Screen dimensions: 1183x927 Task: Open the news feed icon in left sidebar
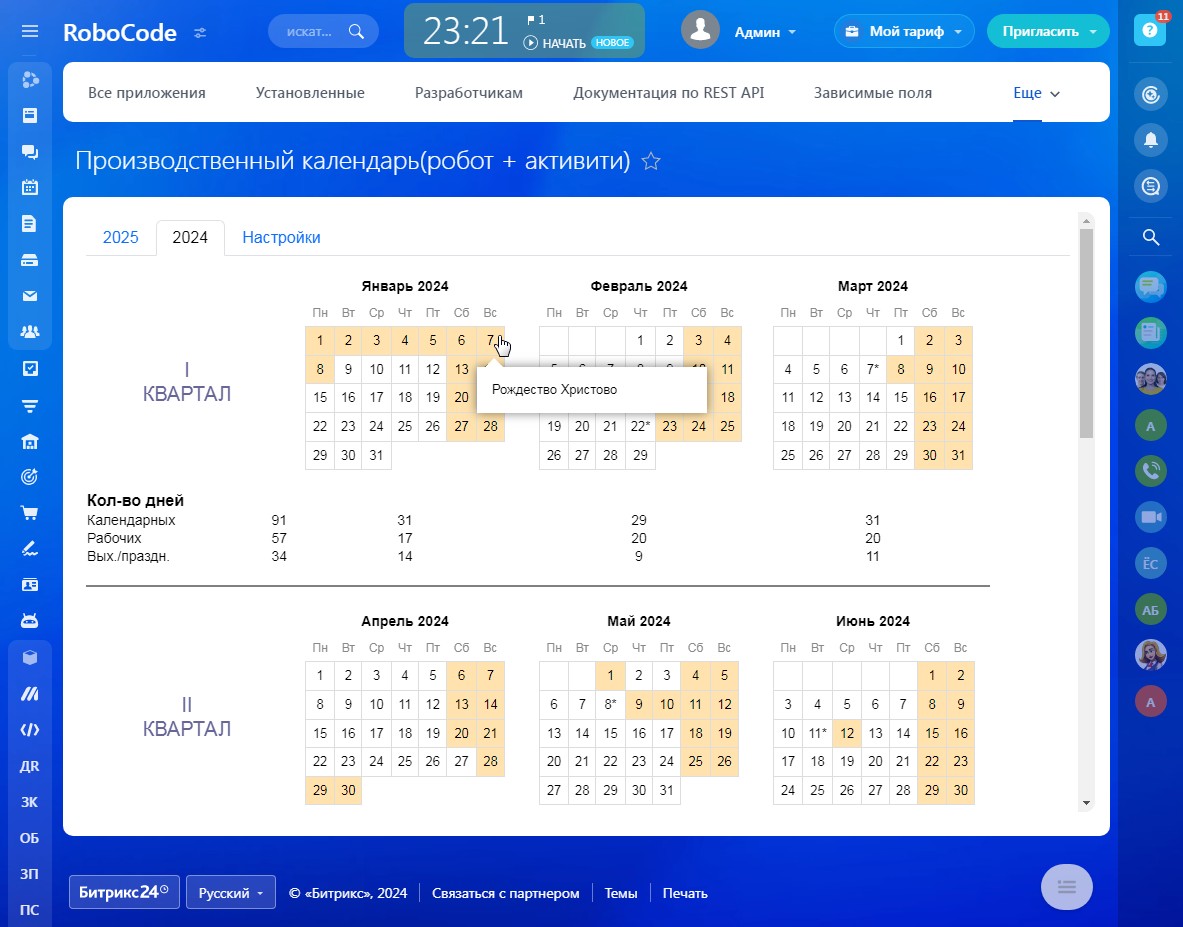pyautogui.click(x=29, y=115)
